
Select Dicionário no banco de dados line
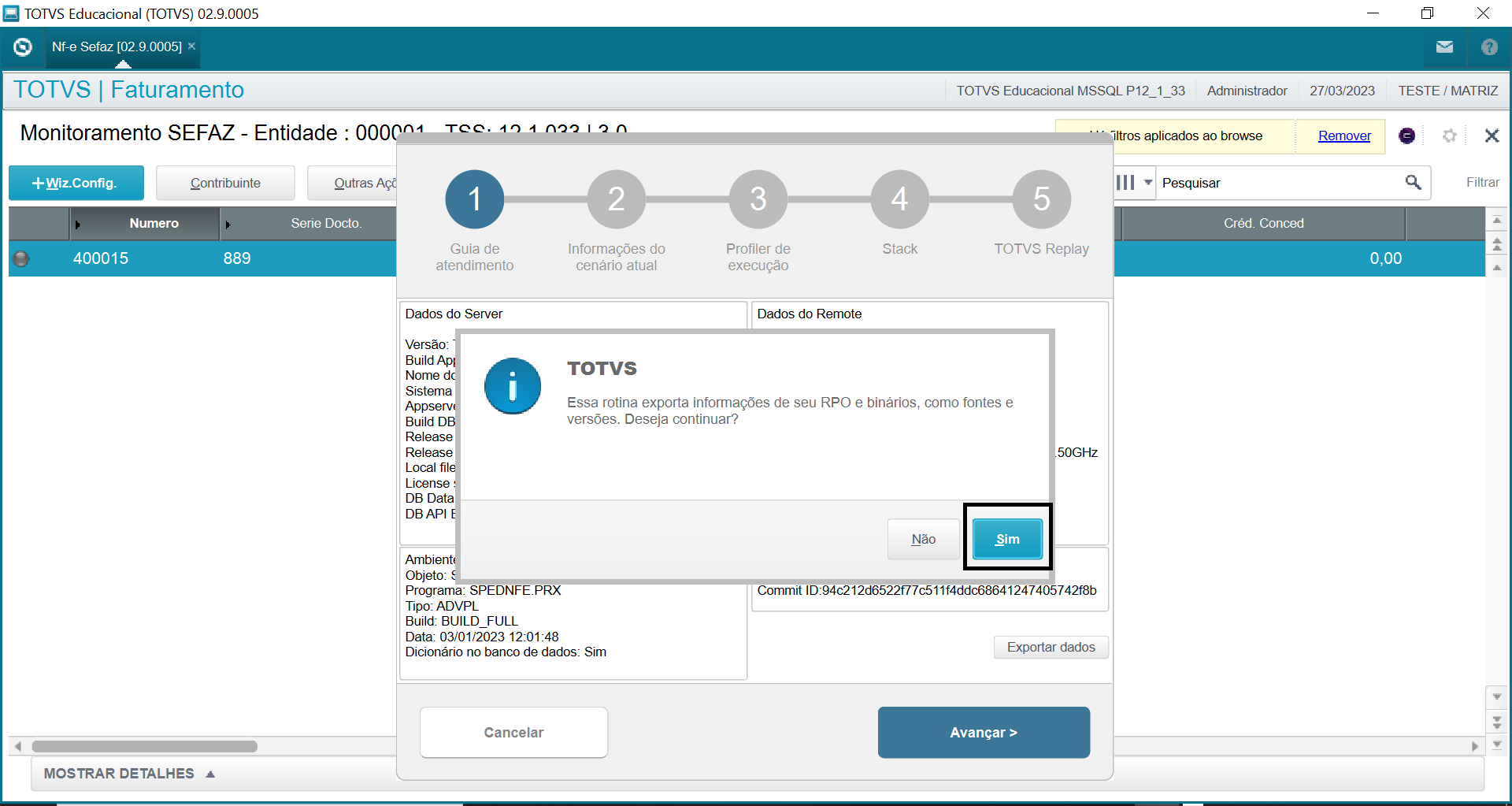point(506,652)
